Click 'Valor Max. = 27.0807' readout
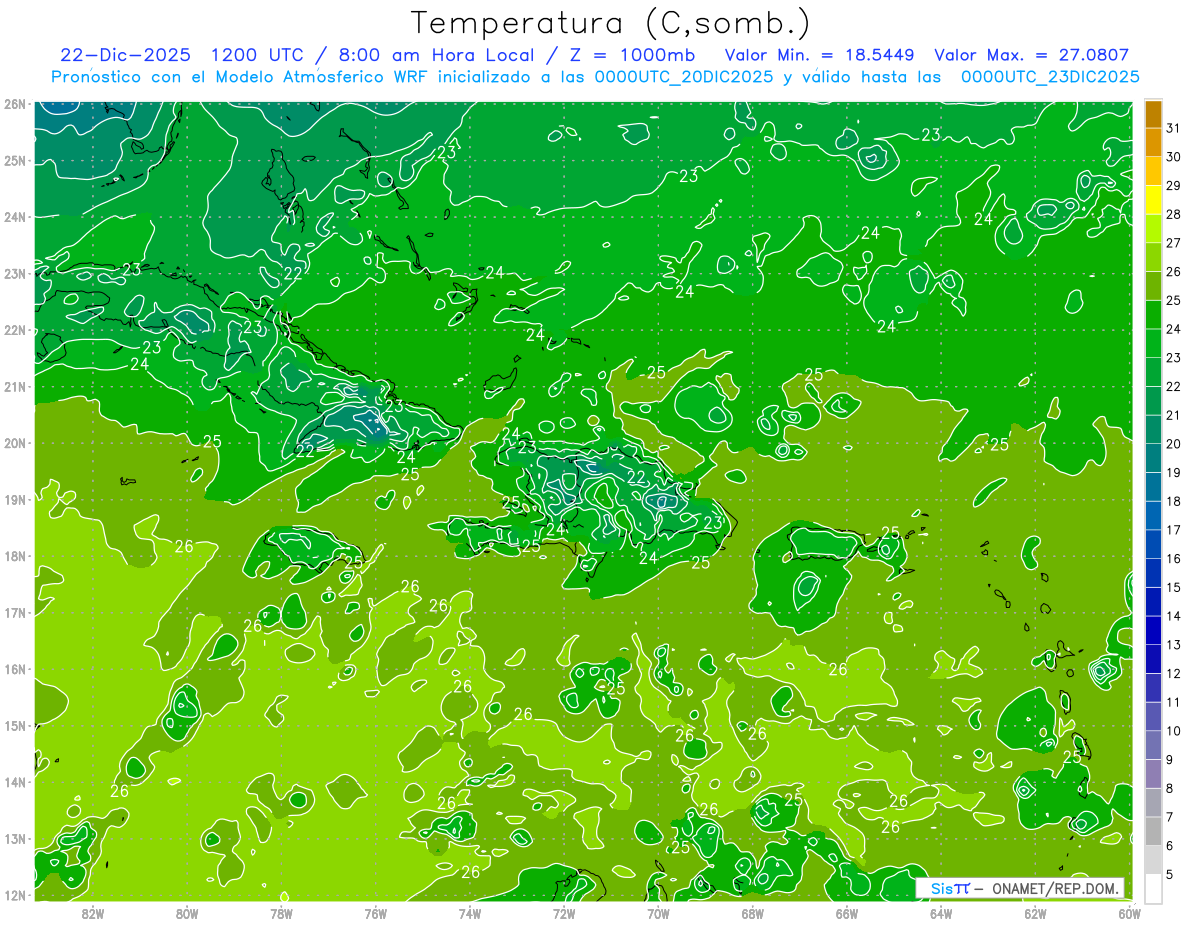The height and width of the screenshot is (927, 1200). click(x=1032, y=55)
